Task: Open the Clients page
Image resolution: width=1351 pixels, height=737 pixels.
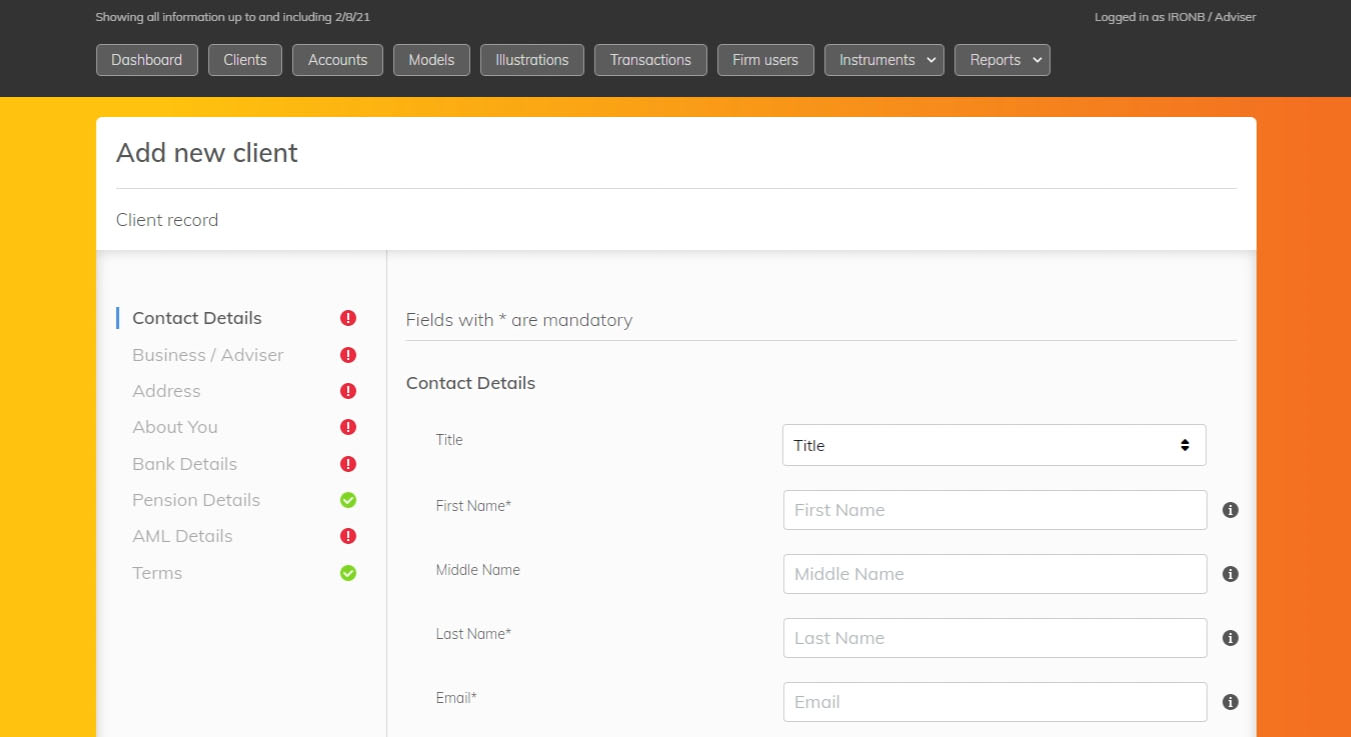Action: pyautogui.click(x=244, y=59)
